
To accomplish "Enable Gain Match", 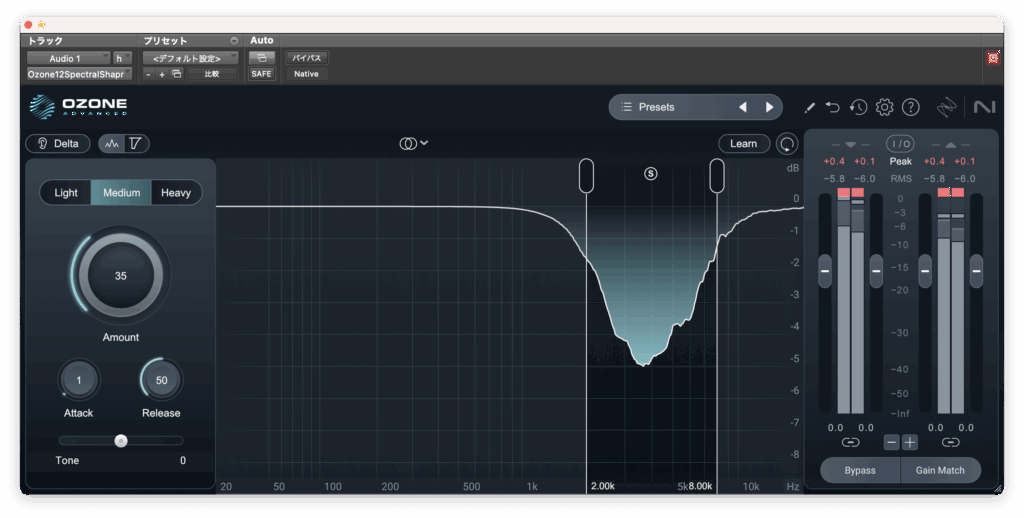I will pos(940,470).
